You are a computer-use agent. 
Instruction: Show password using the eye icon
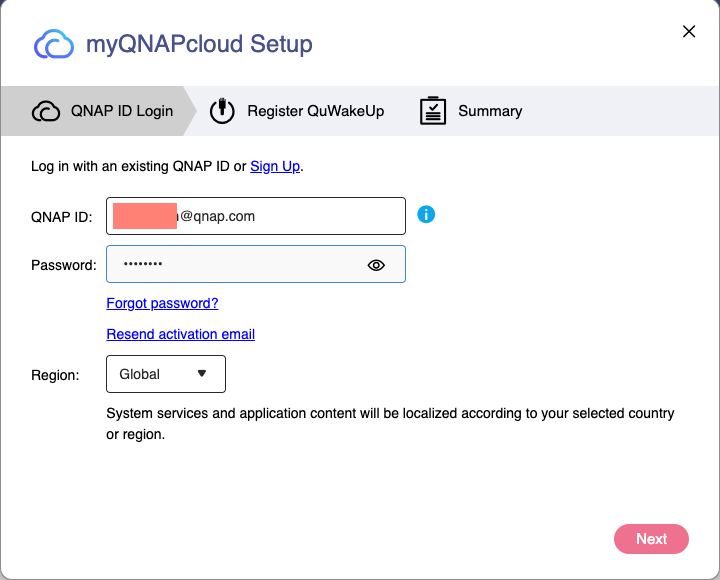coord(376,265)
